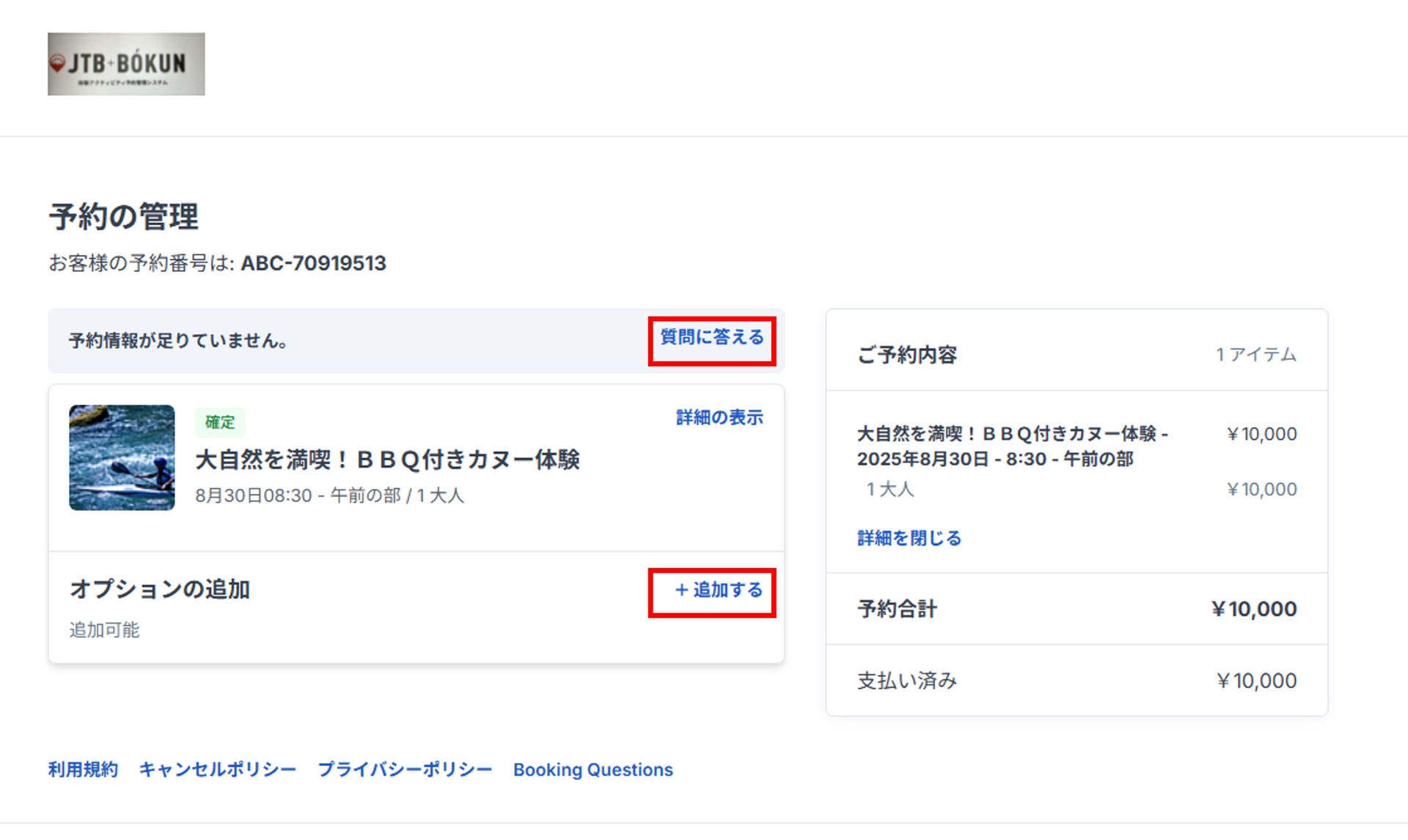Click the booking number ABC-70919513
Viewport: 1408px width, 840px height.
313,263
